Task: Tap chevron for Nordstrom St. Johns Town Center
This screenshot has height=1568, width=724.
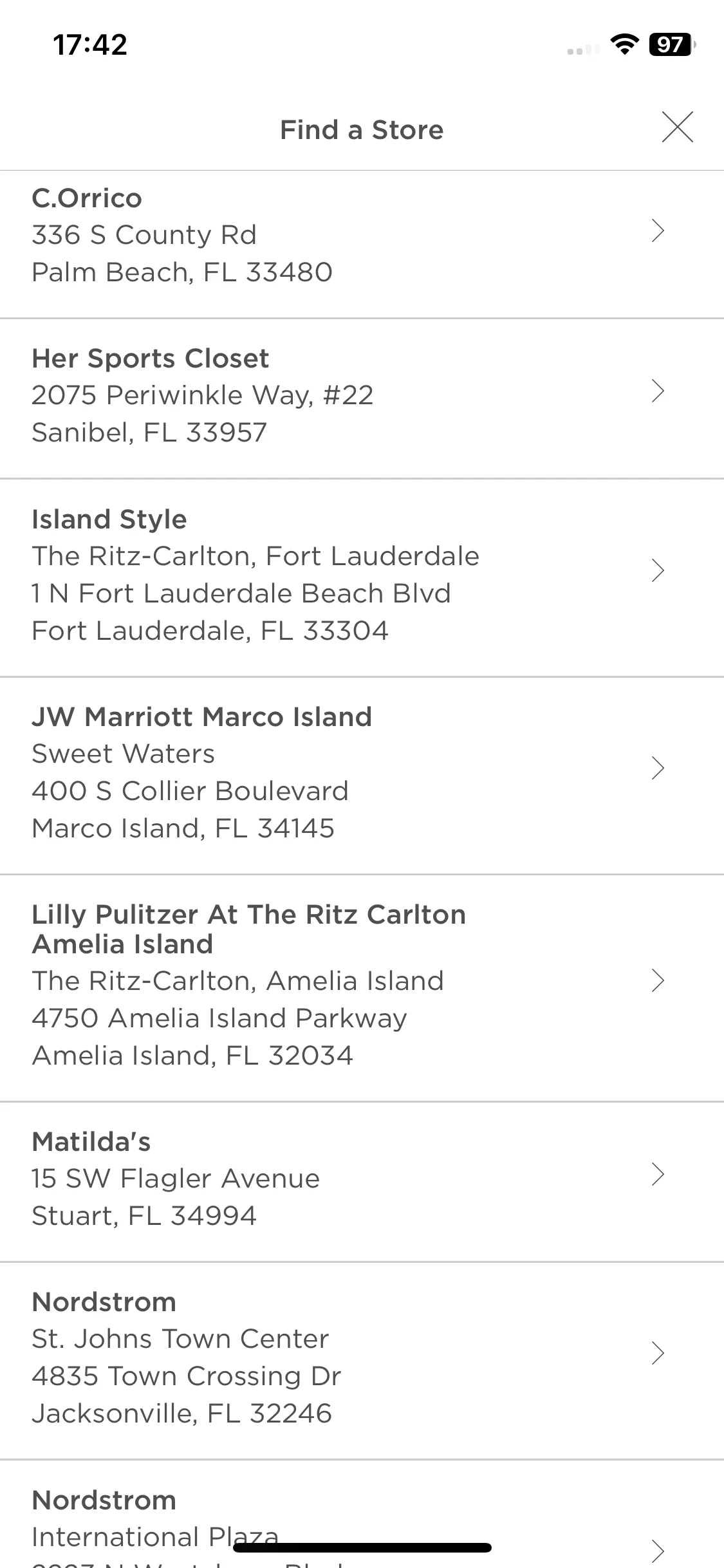Action: pos(657,1353)
